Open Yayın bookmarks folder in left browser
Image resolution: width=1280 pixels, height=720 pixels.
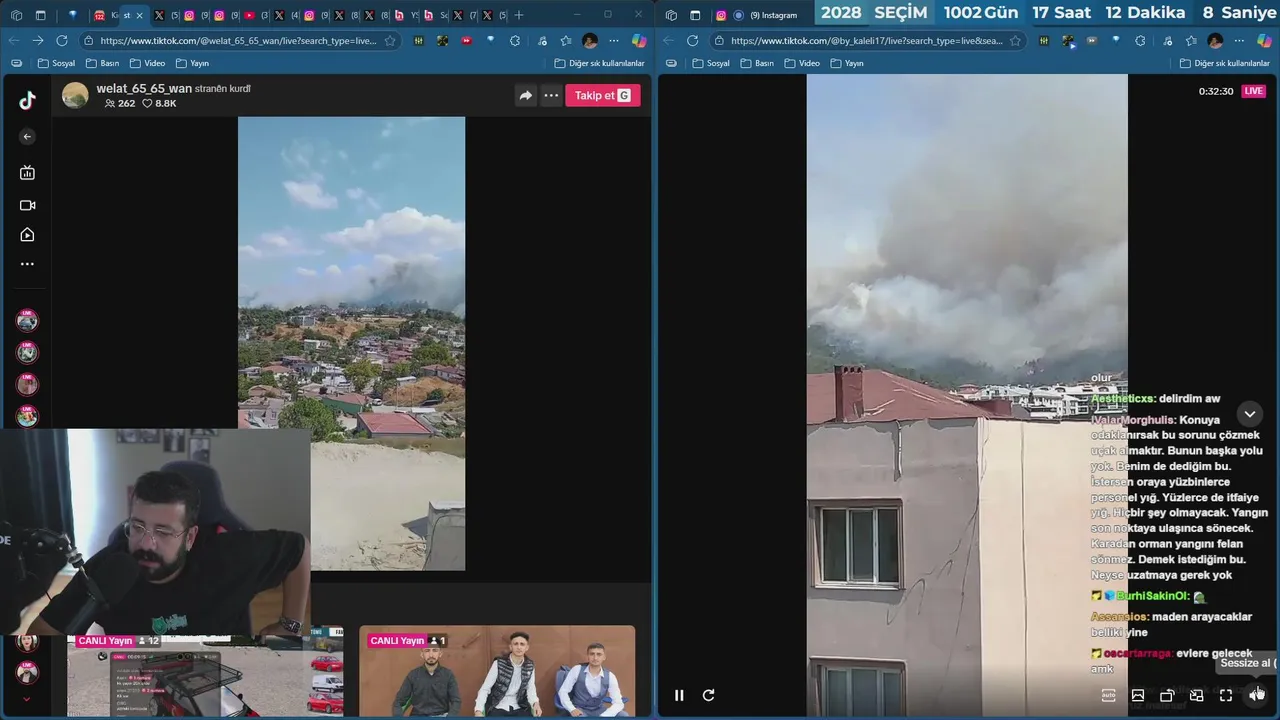tap(192, 63)
